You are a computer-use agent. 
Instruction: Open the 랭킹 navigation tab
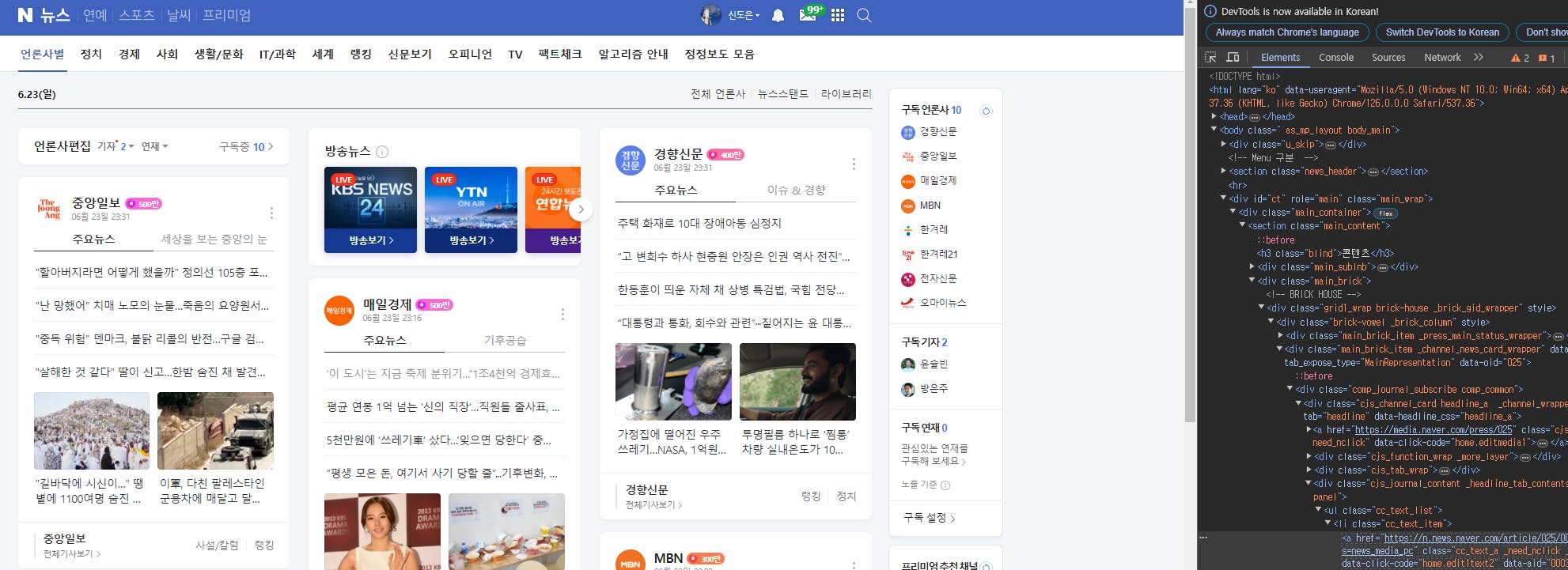361,54
